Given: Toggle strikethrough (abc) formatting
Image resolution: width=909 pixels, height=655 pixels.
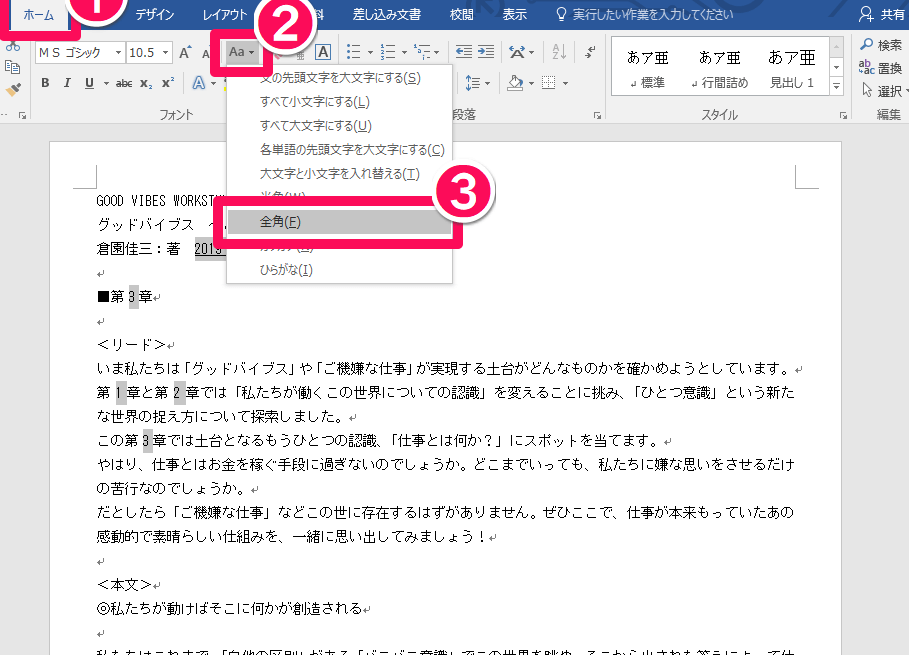Looking at the screenshot, I should click(123, 83).
